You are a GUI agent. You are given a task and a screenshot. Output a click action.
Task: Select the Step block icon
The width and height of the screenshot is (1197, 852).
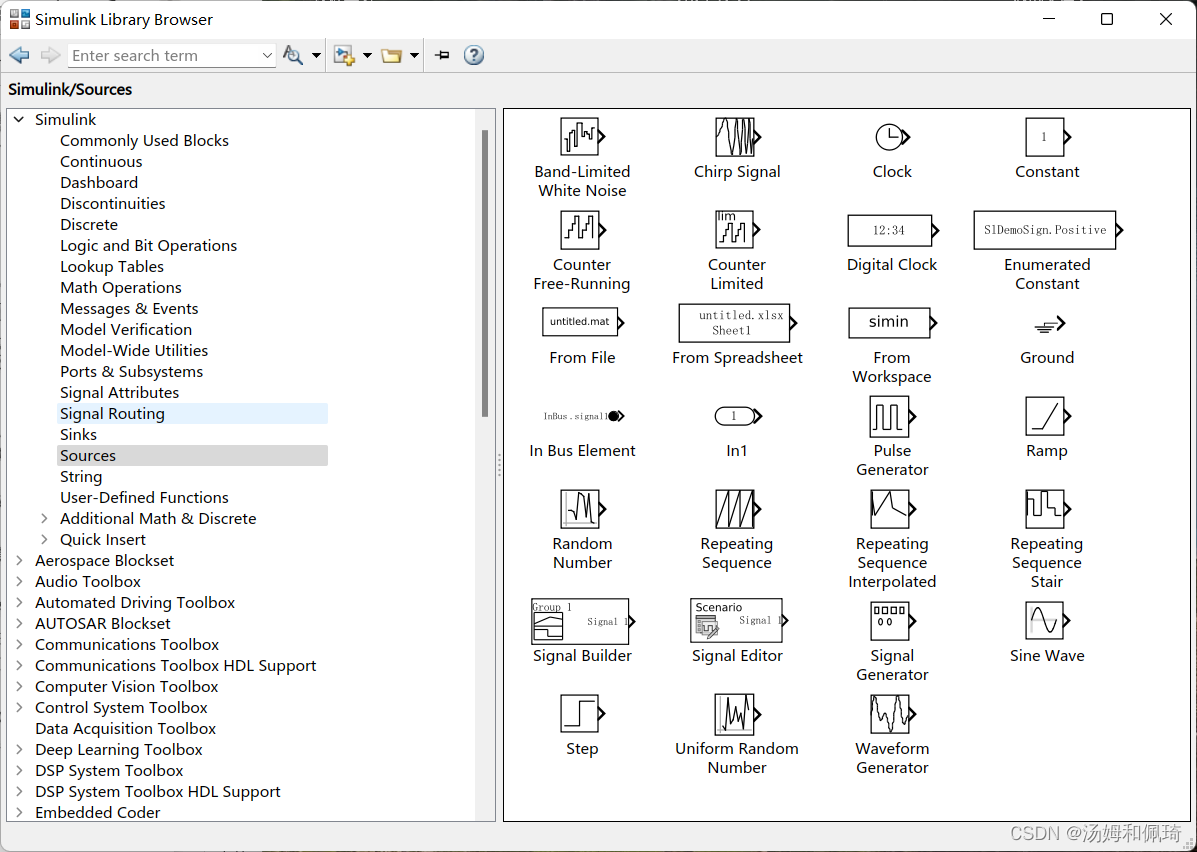point(582,714)
